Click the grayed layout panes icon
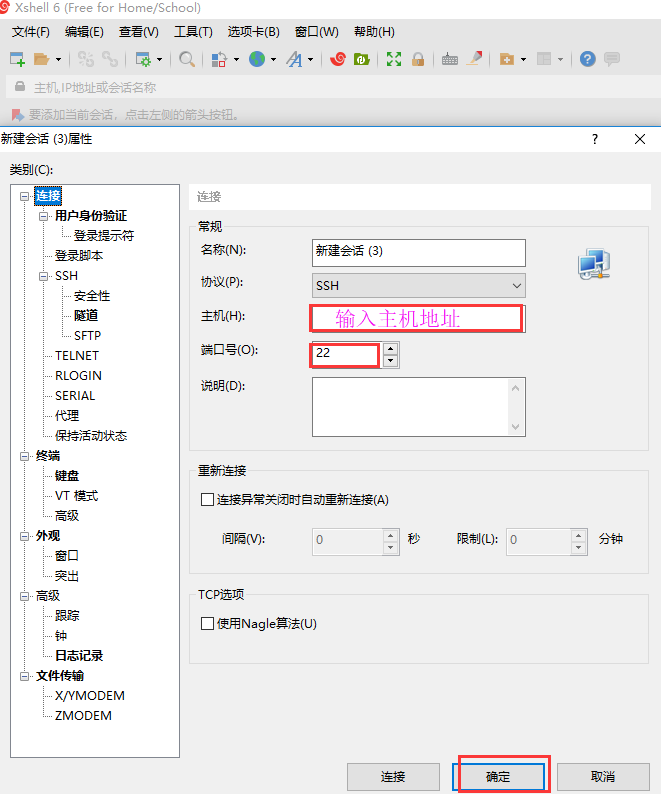 tap(544, 59)
